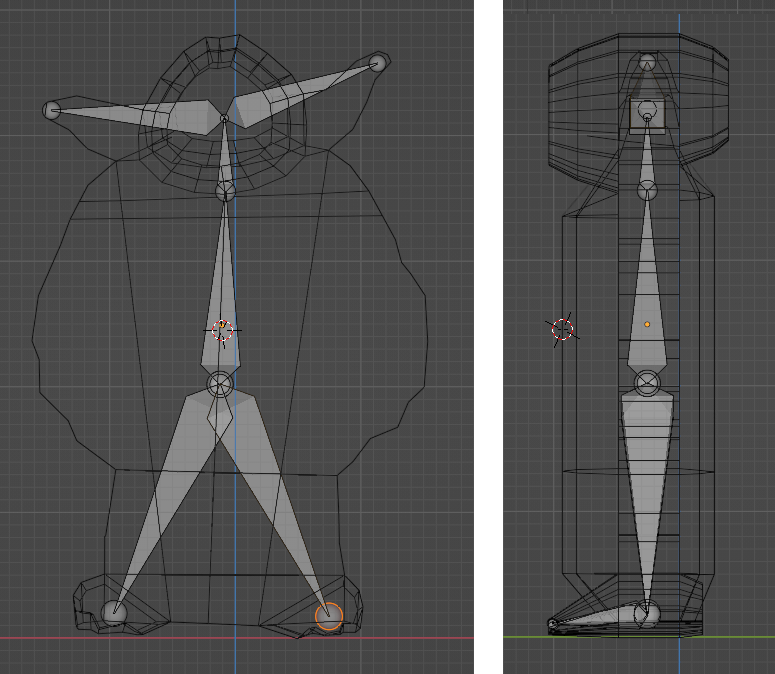Image resolution: width=775 pixels, height=674 pixels.
Task: Select the ankle joint sphere in side view
Action: click(x=647, y=612)
